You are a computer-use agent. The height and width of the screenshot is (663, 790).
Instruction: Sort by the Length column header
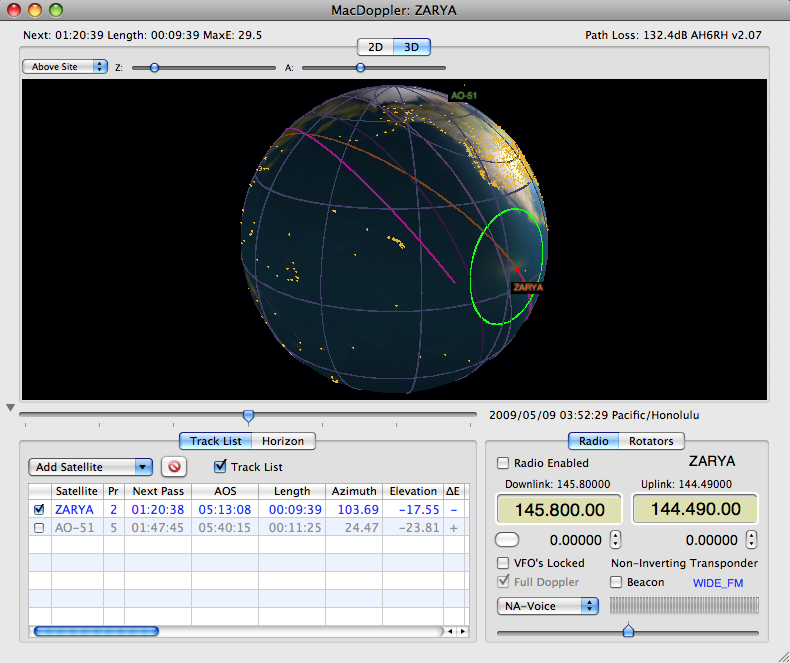pos(292,491)
